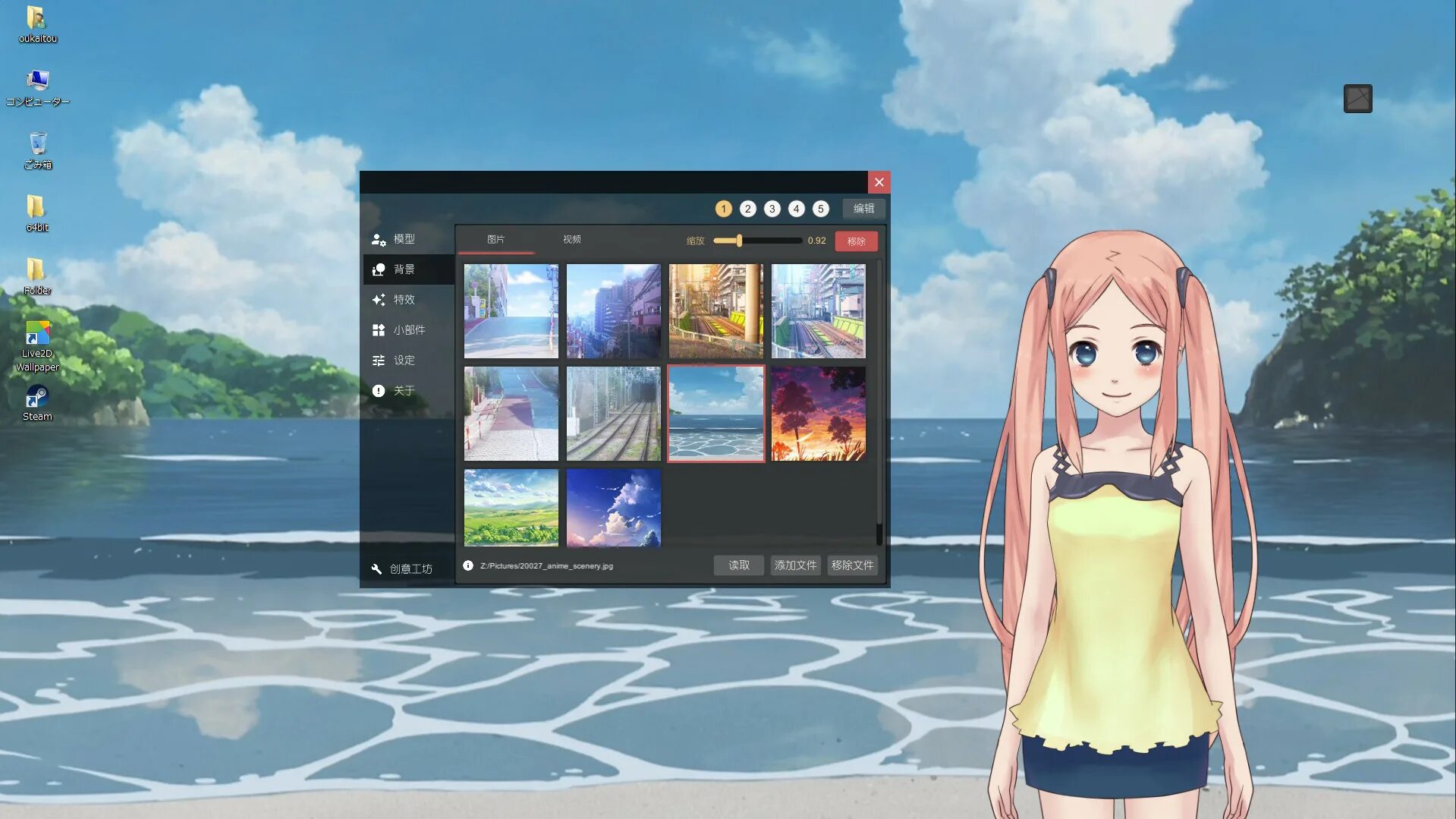Select preset slot 2

pos(747,209)
